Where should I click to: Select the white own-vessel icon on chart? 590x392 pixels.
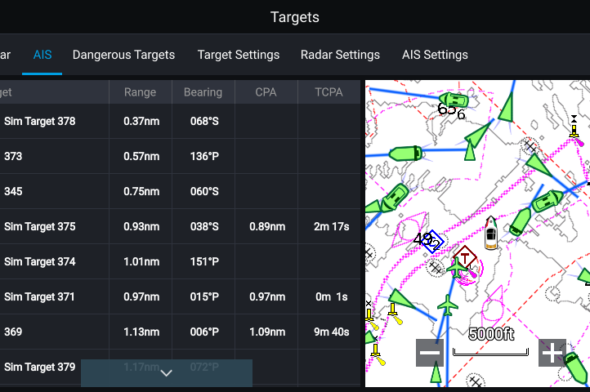coord(491,234)
